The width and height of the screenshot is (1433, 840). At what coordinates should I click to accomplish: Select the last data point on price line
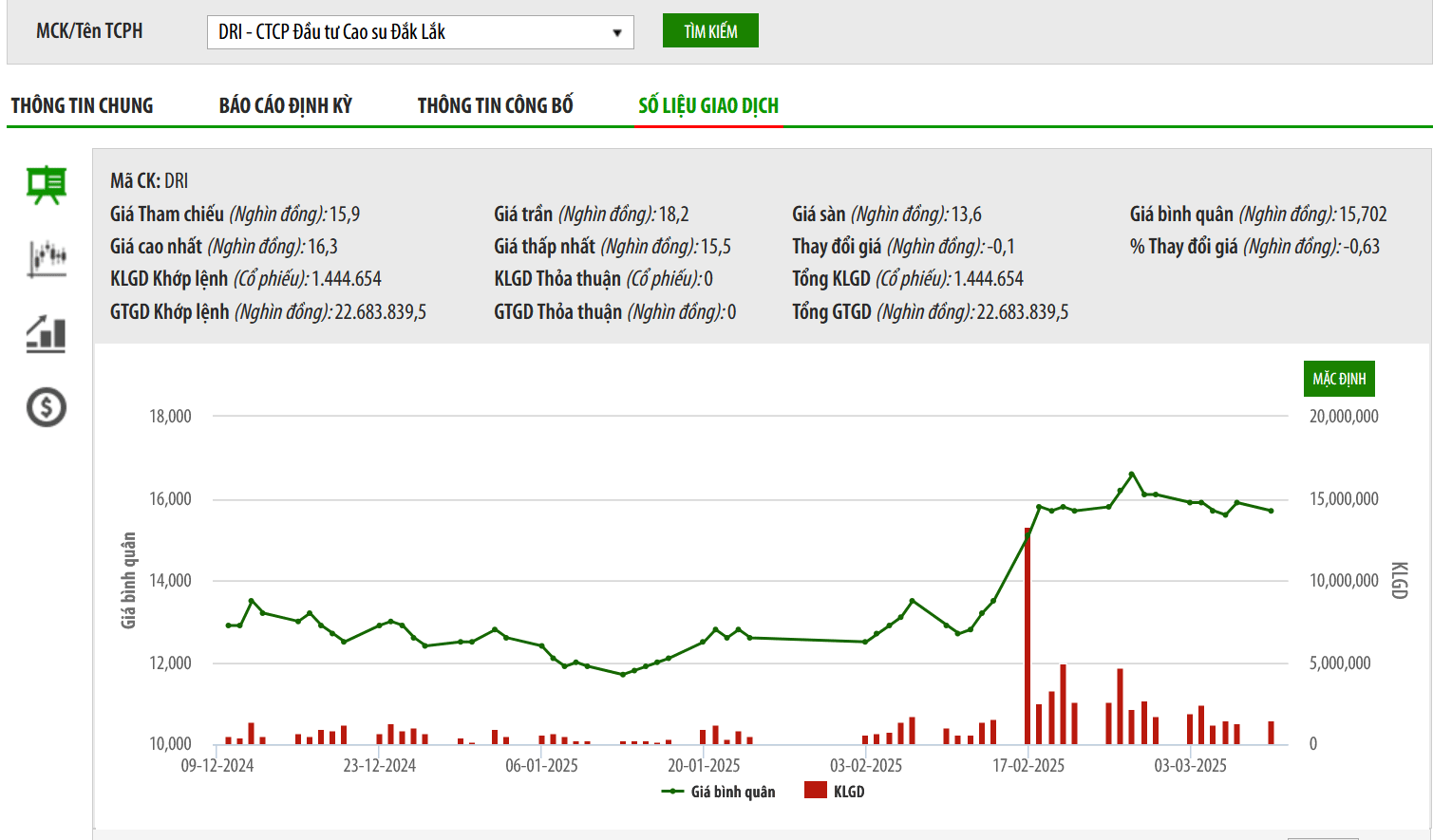coord(1271,511)
